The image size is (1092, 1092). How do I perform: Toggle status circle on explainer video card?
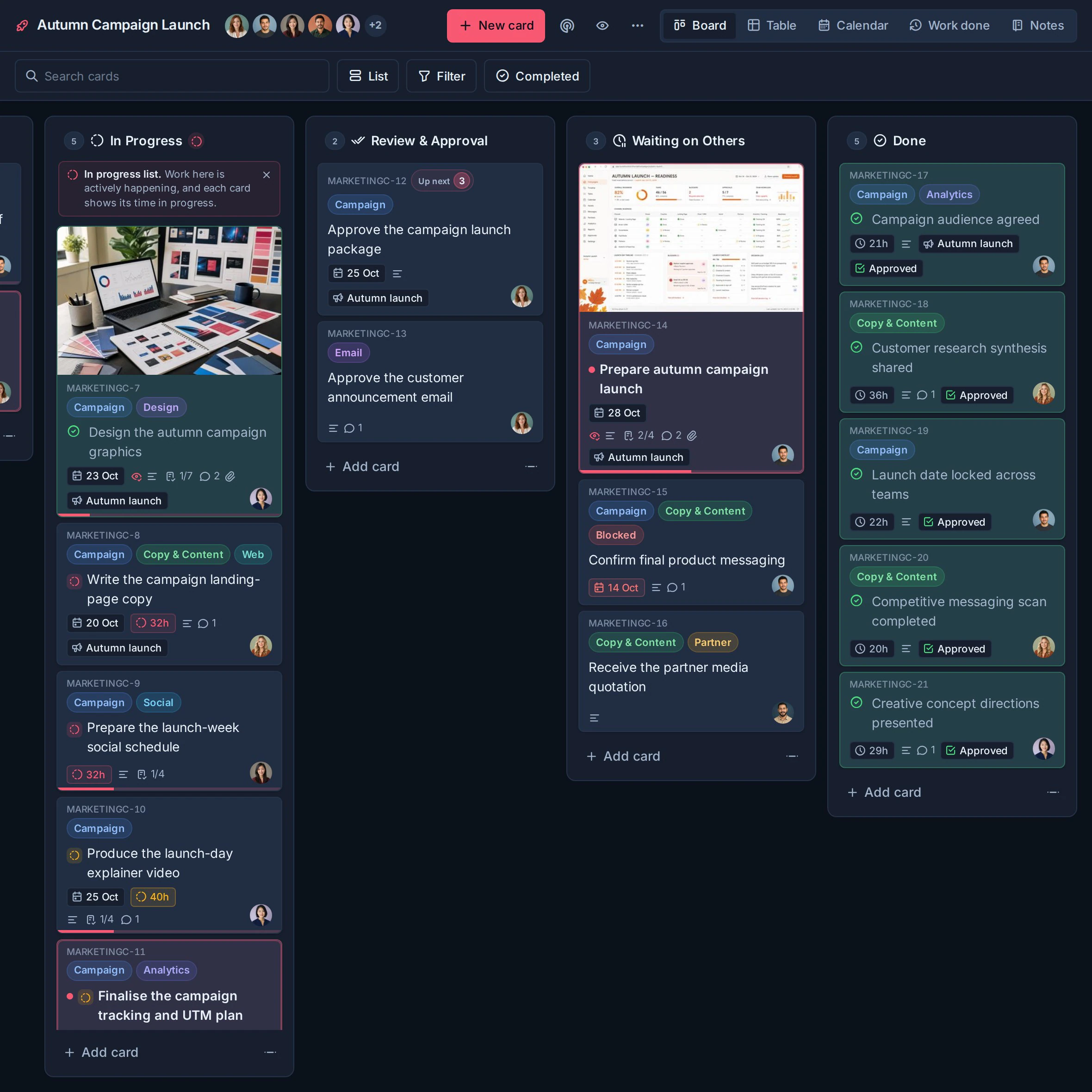point(74,855)
